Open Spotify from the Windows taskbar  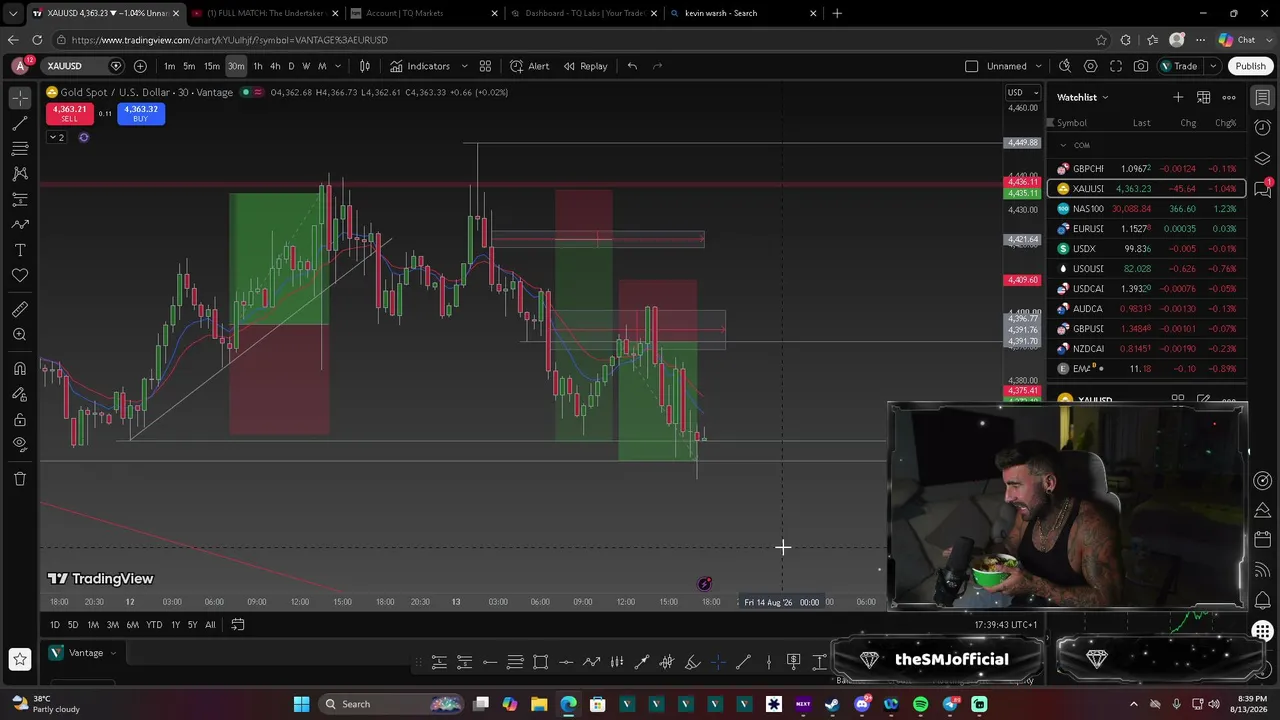921,704
